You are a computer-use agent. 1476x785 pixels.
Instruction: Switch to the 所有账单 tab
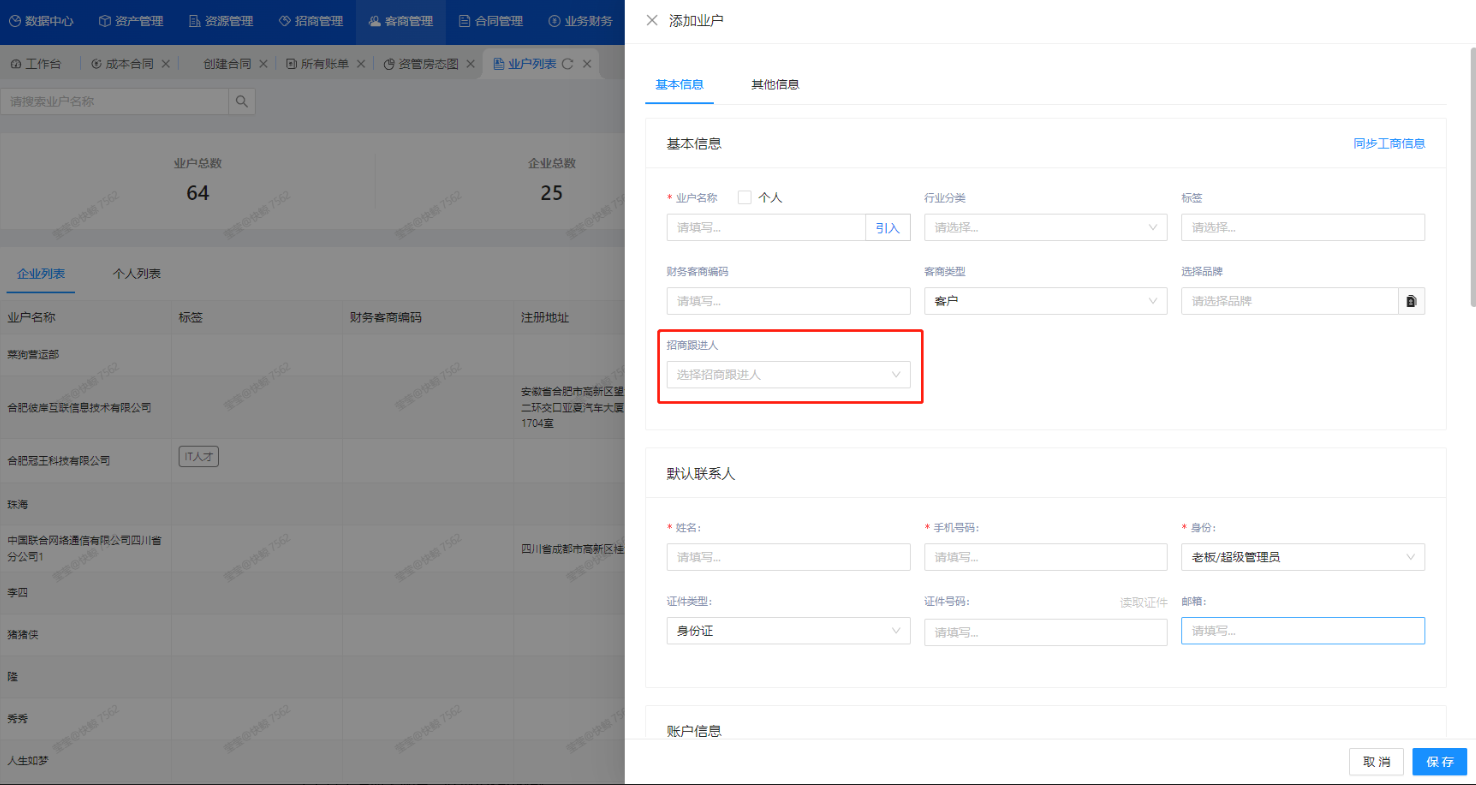coord(319,64)
